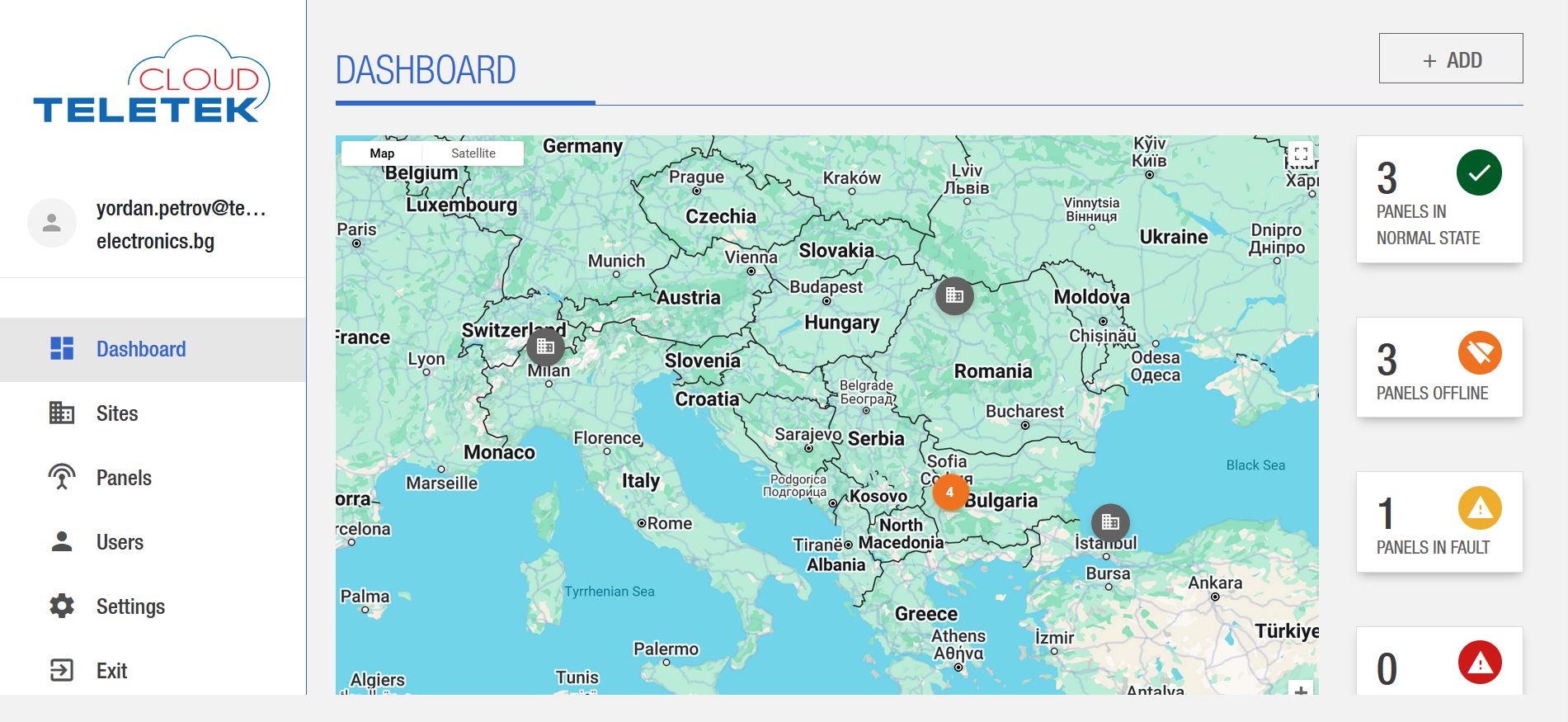This screenshot has height=722, width=1568.
Task: Click the Exit door icon in sidebar
Action: 62,670
